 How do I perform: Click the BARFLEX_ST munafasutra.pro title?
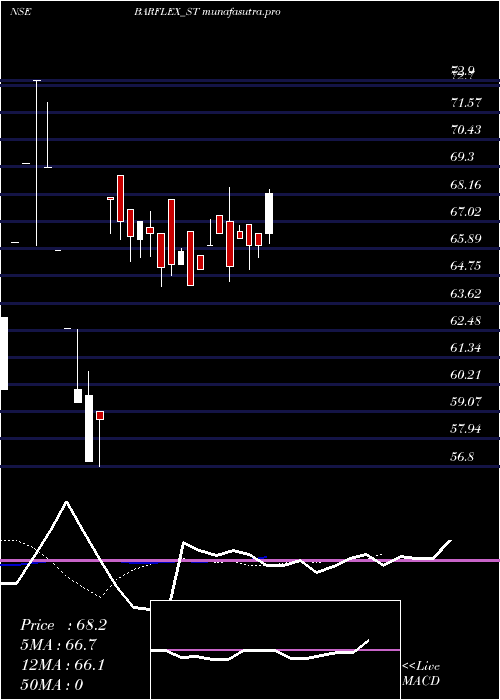point(207,12)
